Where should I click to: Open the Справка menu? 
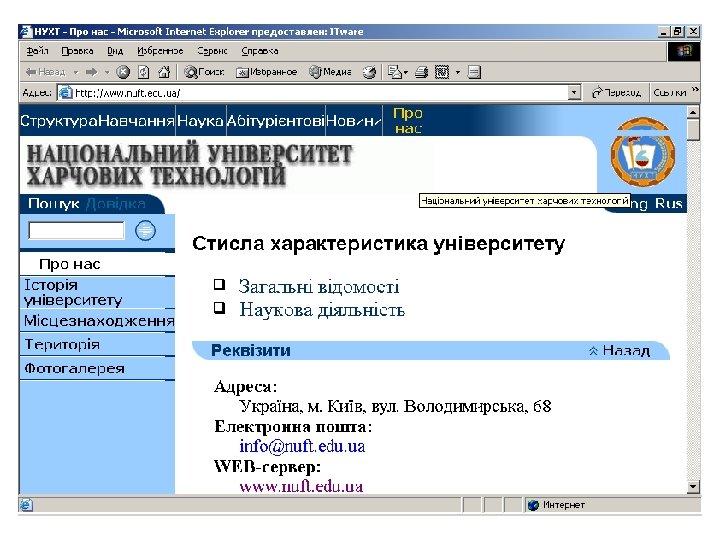click(x=260, y=51)
